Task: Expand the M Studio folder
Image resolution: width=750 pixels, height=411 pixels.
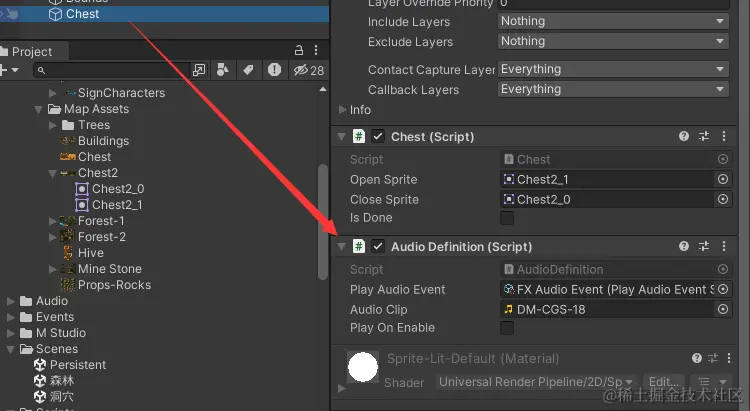Action: coord(11,333)
